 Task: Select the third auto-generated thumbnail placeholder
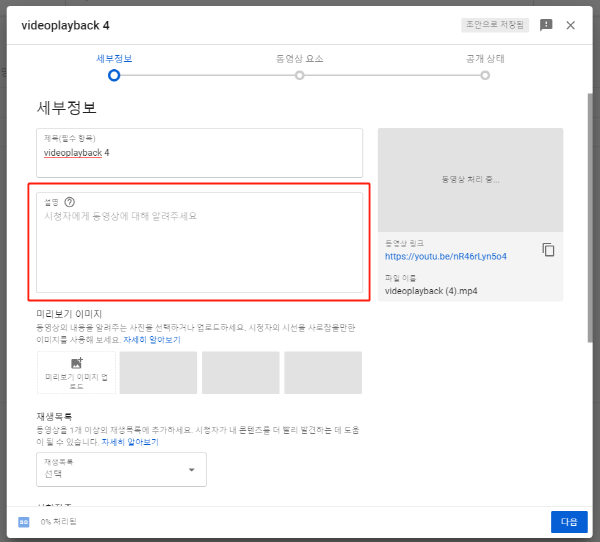pos(323,372)
